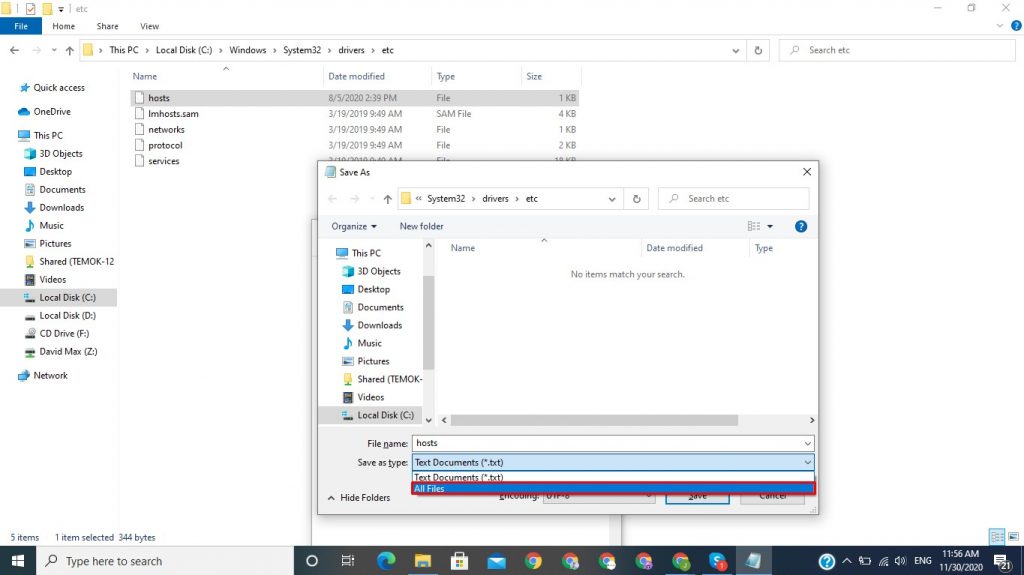Click the Windows Start button
The height and width of the screenshot is (575, 1024).
pyautogui.click(x=18, y=561)
